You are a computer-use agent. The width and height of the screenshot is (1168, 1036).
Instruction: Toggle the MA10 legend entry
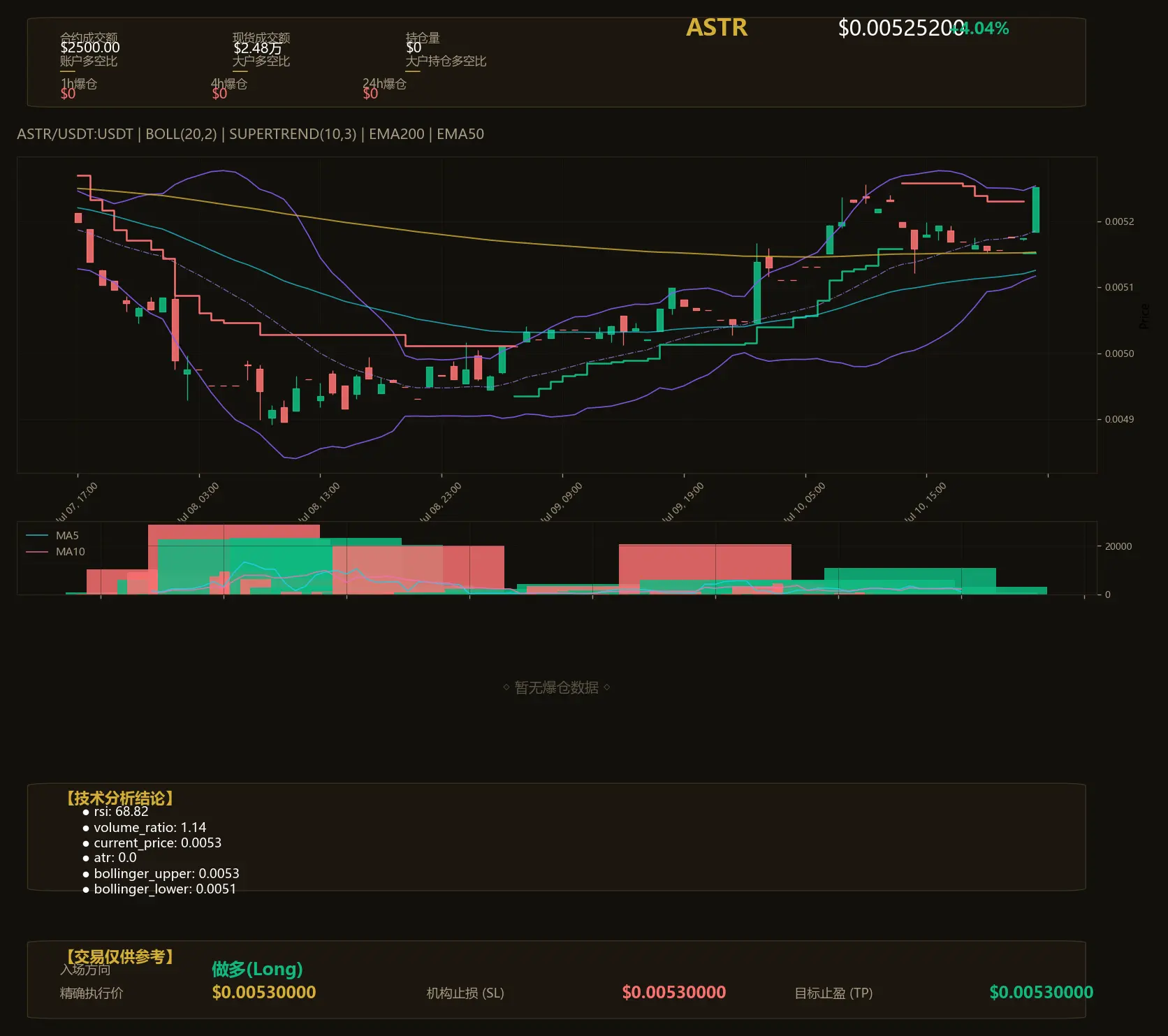[x=55, y=552]
